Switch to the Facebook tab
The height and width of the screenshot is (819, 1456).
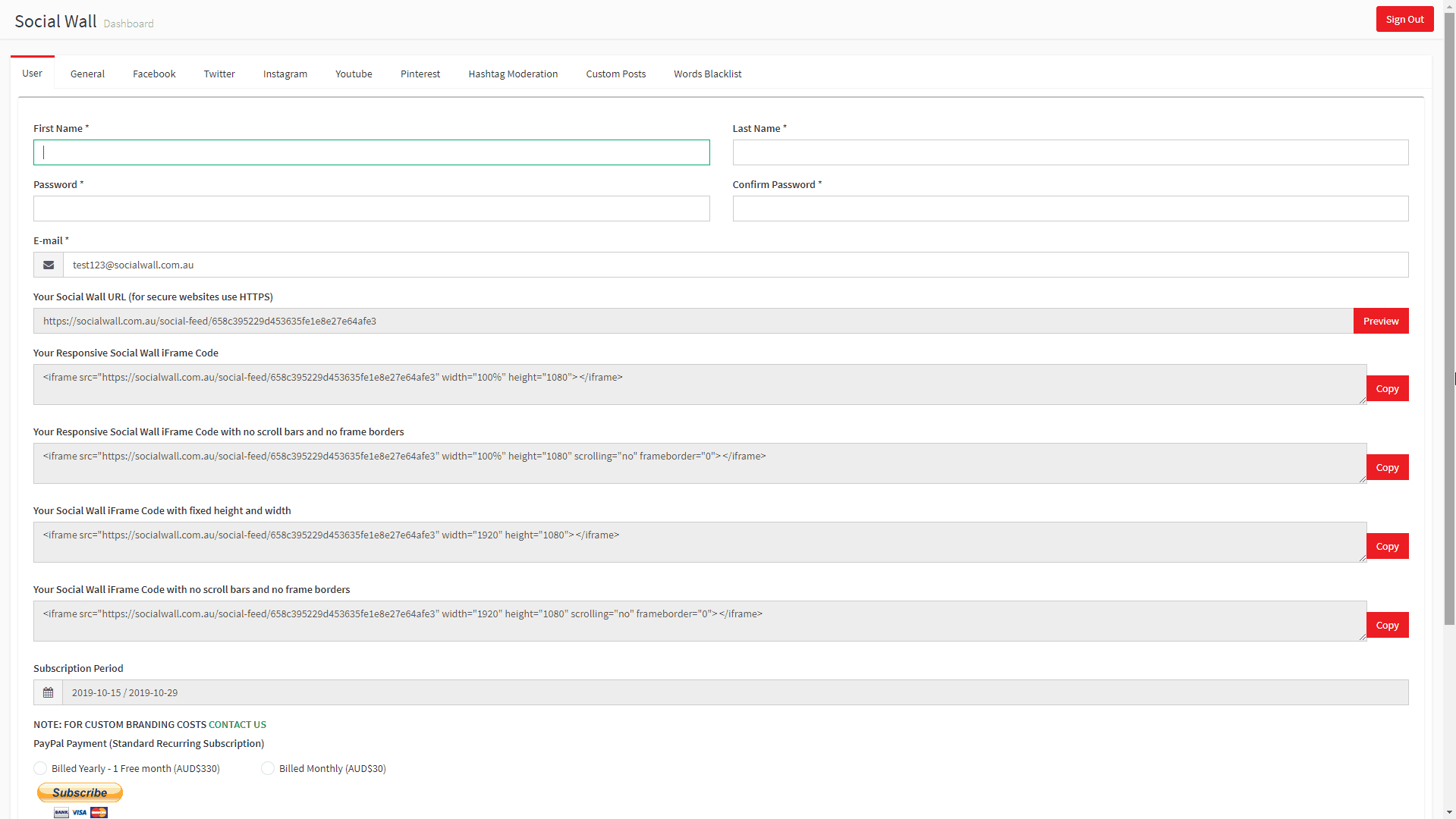[x=153, y=74]
